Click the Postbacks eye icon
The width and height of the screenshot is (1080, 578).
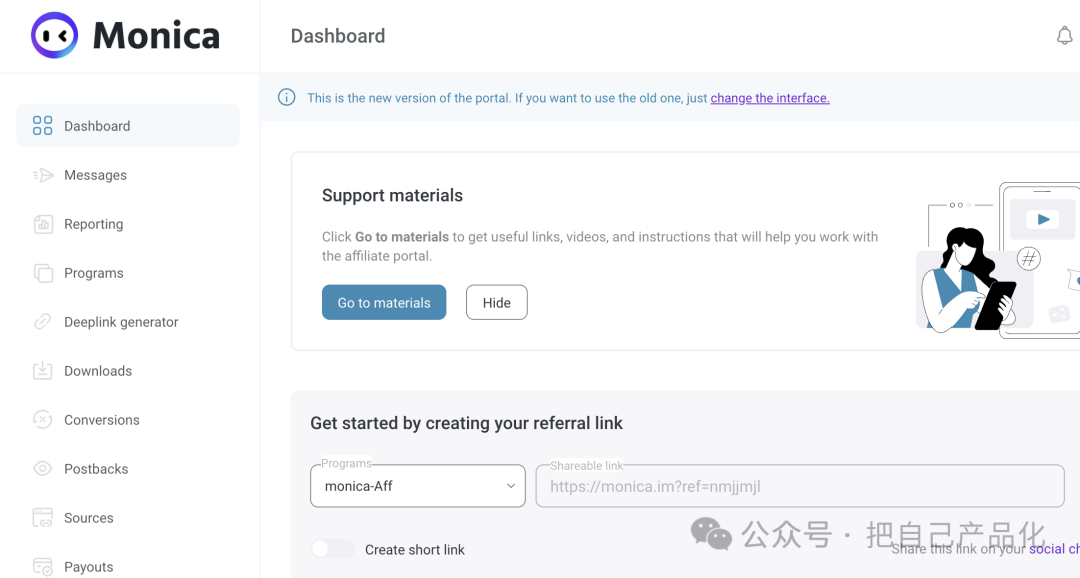(x=42, y=469)
